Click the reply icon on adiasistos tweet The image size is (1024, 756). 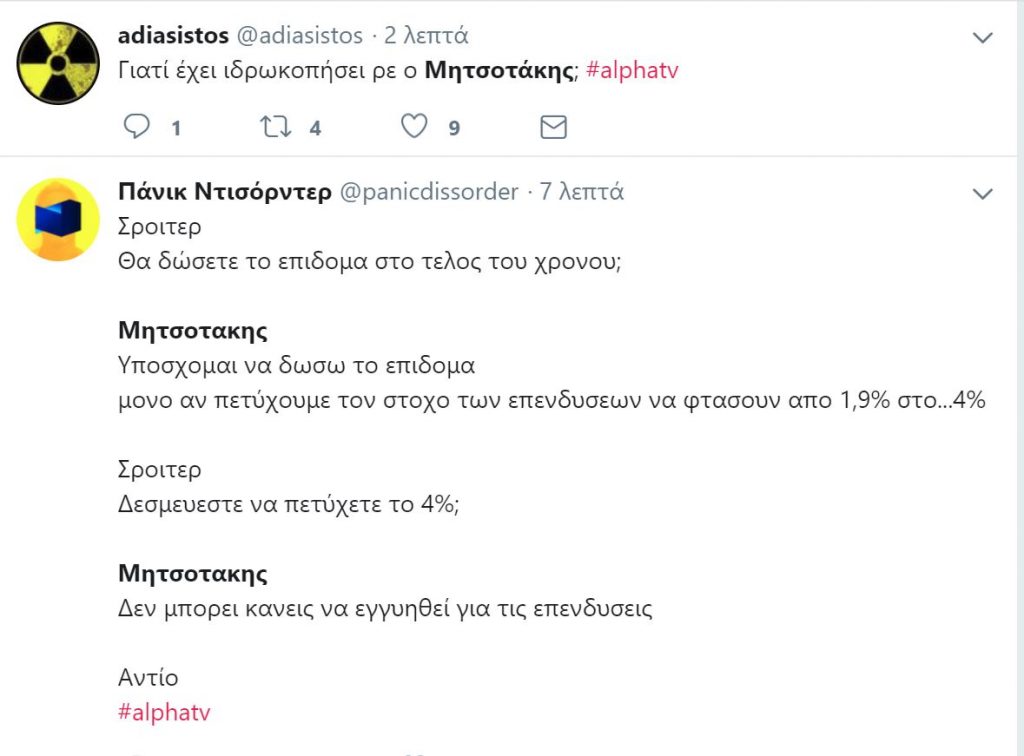(136, 127)
